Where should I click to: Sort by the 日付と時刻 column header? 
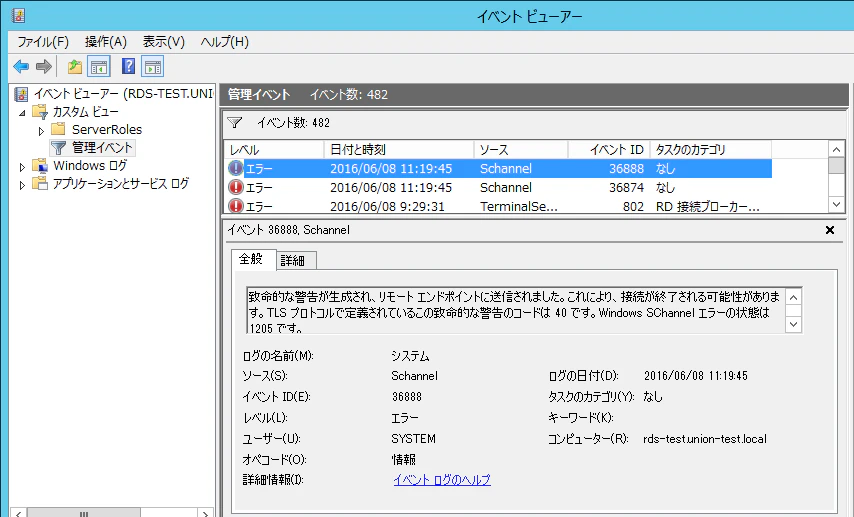399,149
